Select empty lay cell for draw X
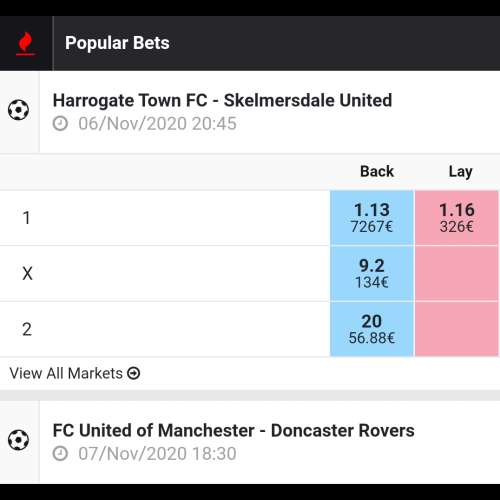500x500 pixels. [457, 273]
